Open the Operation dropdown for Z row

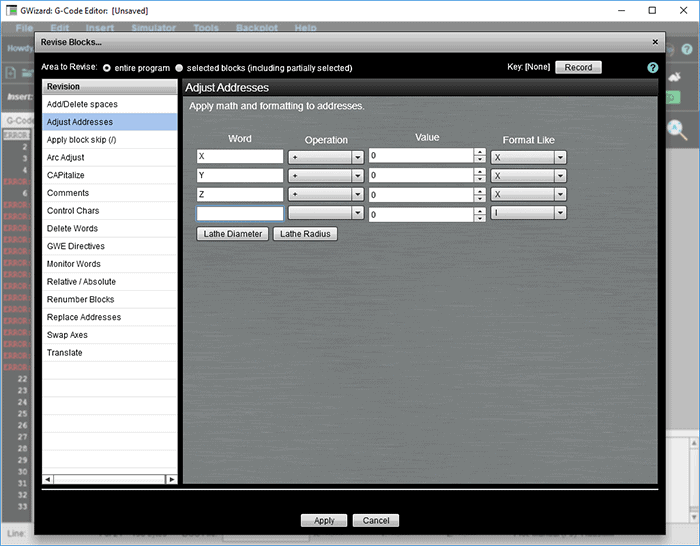tap(326, 194)
